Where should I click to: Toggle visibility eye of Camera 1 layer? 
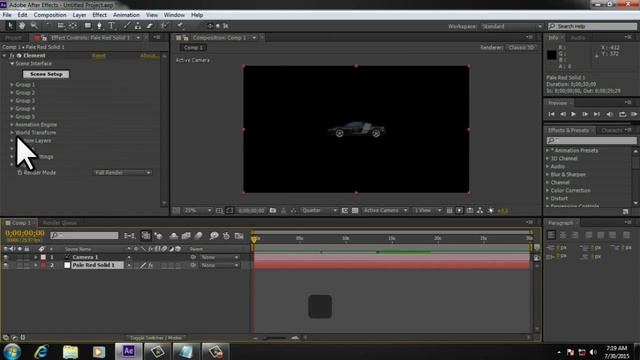[6, 257]
